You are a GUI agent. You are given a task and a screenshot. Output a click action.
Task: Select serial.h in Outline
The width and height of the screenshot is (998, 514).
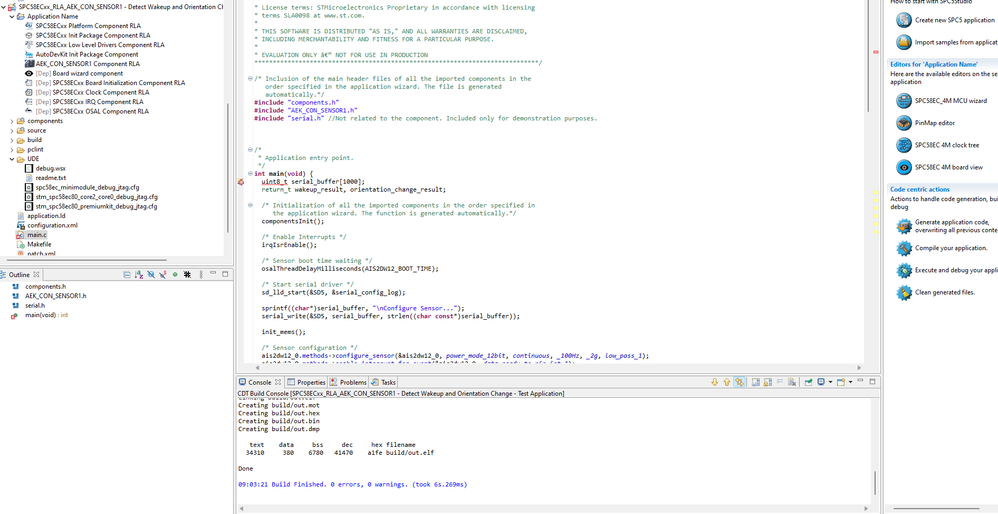pos(34,305)
